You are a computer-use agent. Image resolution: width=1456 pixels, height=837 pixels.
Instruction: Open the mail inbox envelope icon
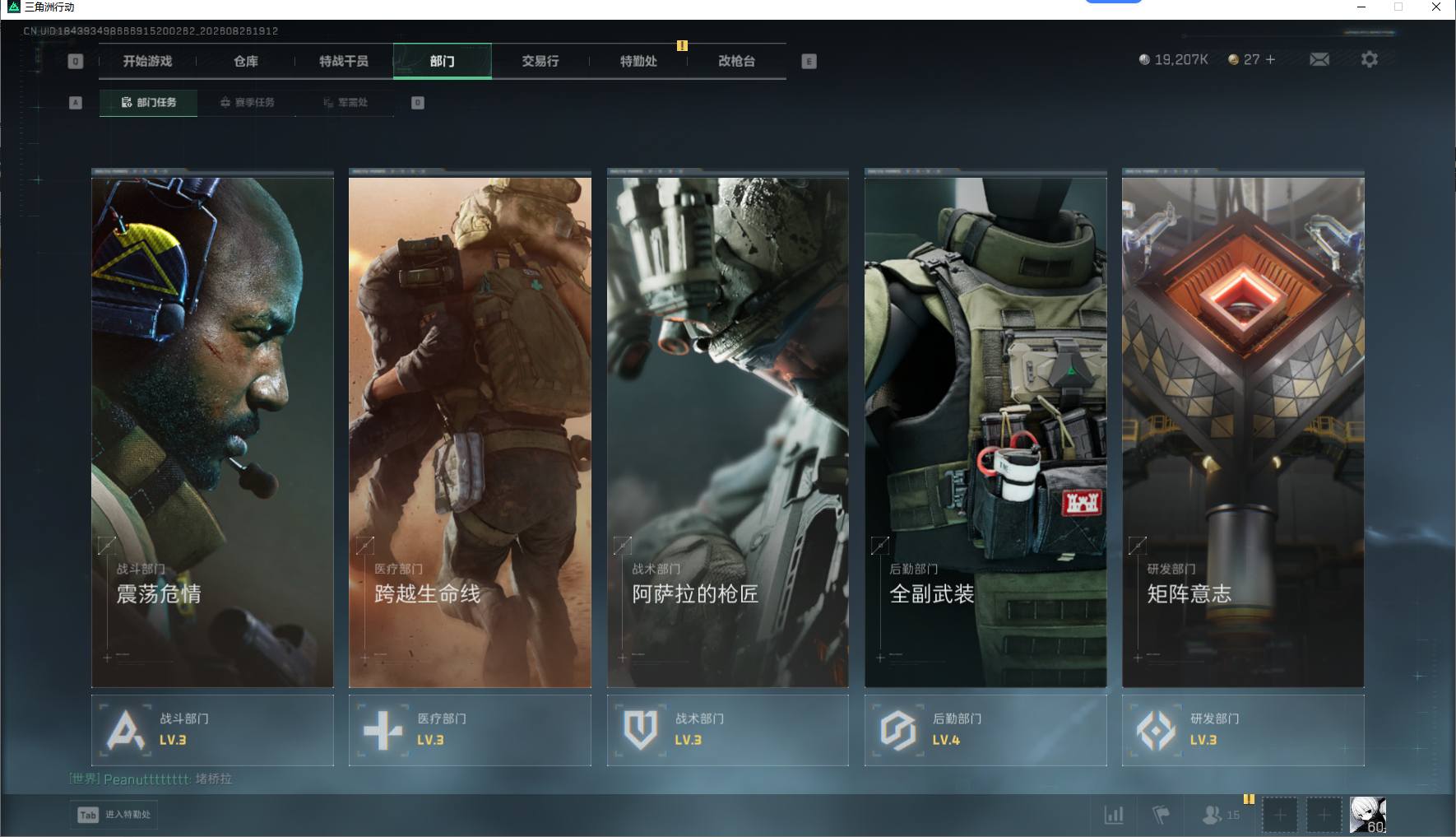[x=1319, y=59]
